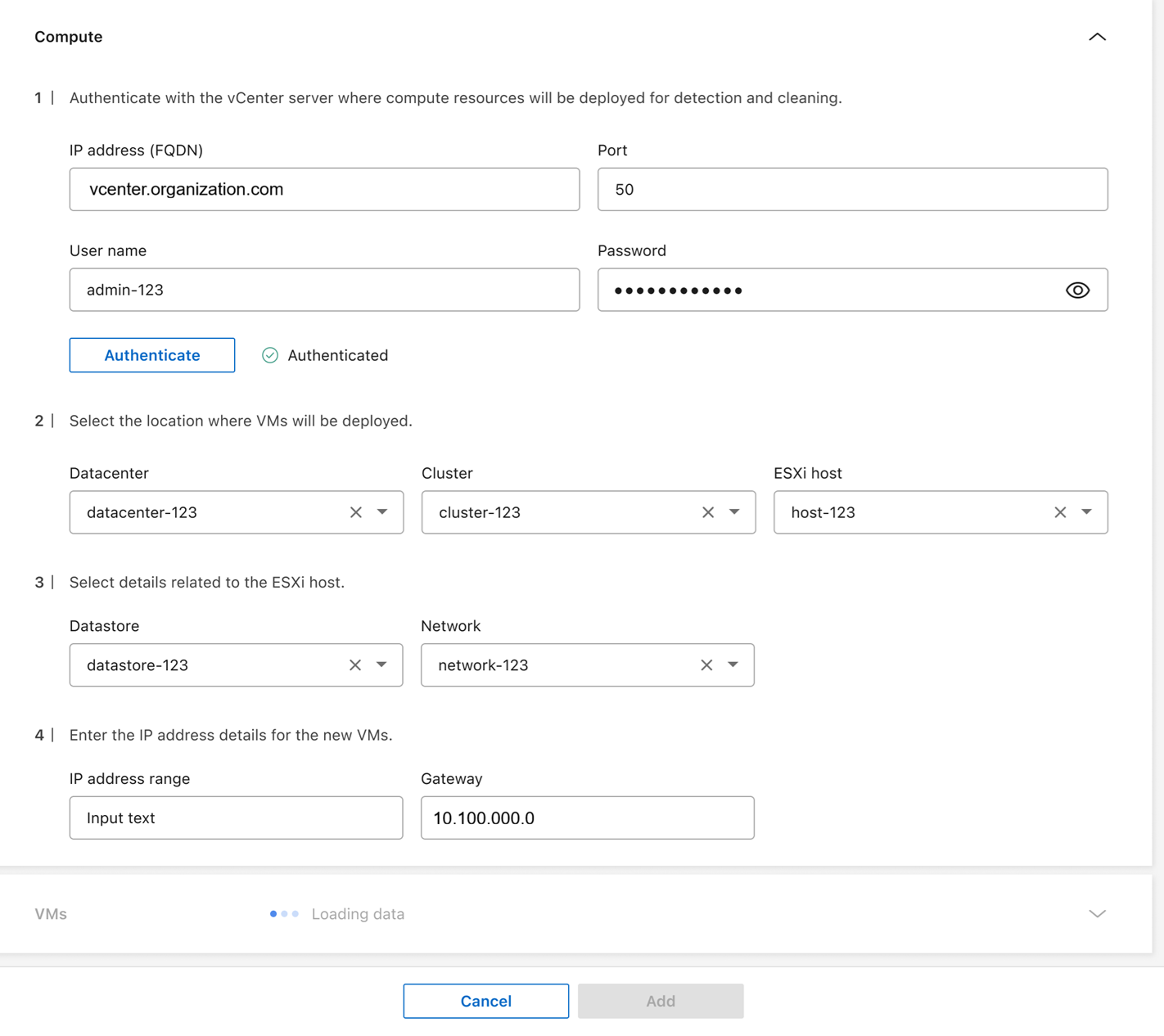Open the ESXi host dropdown list
The height and width of the screenshot is (1036, 1164).
coord(1086,512)
